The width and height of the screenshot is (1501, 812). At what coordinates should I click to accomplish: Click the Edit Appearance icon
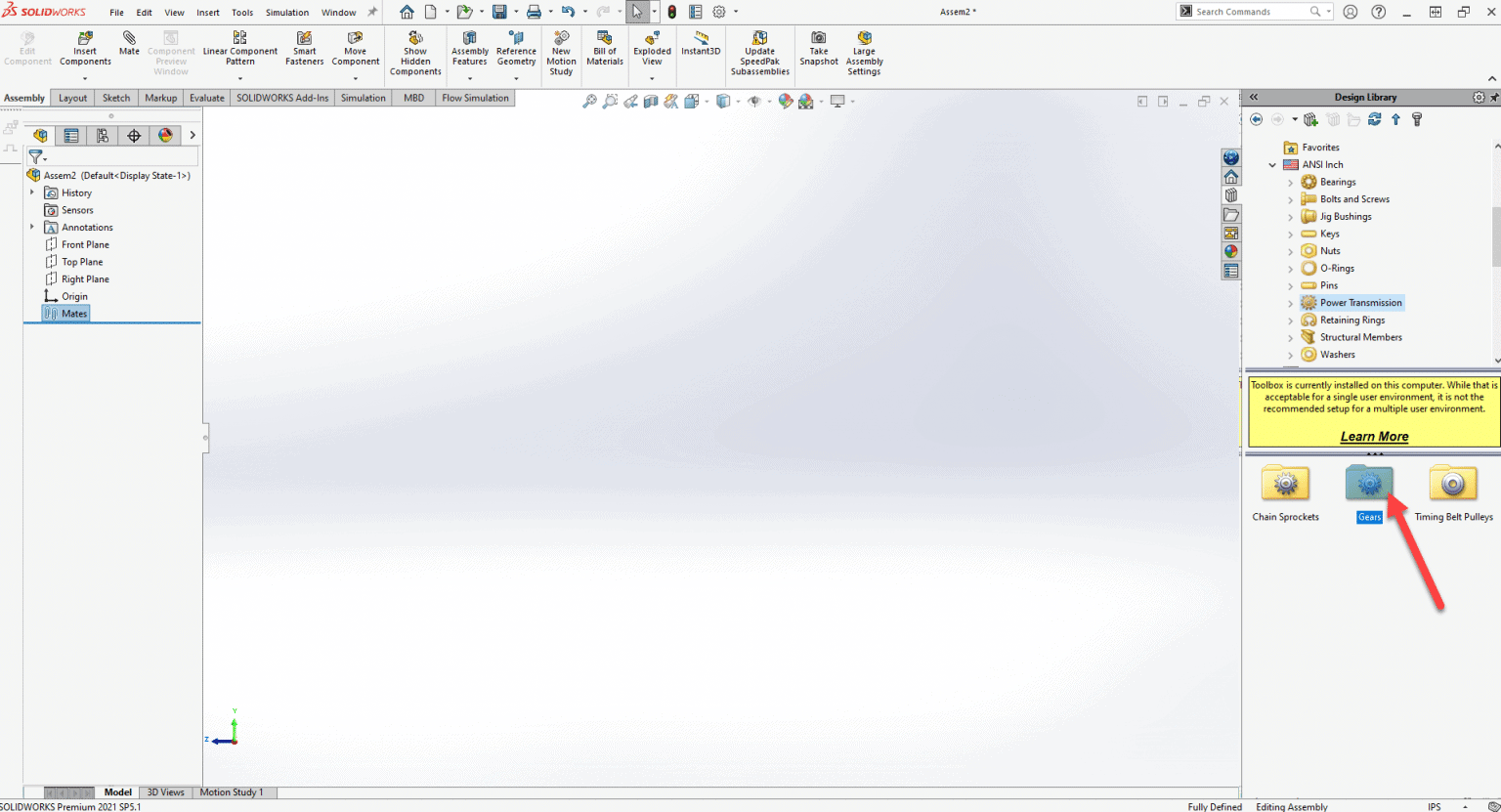pos(786,101)
